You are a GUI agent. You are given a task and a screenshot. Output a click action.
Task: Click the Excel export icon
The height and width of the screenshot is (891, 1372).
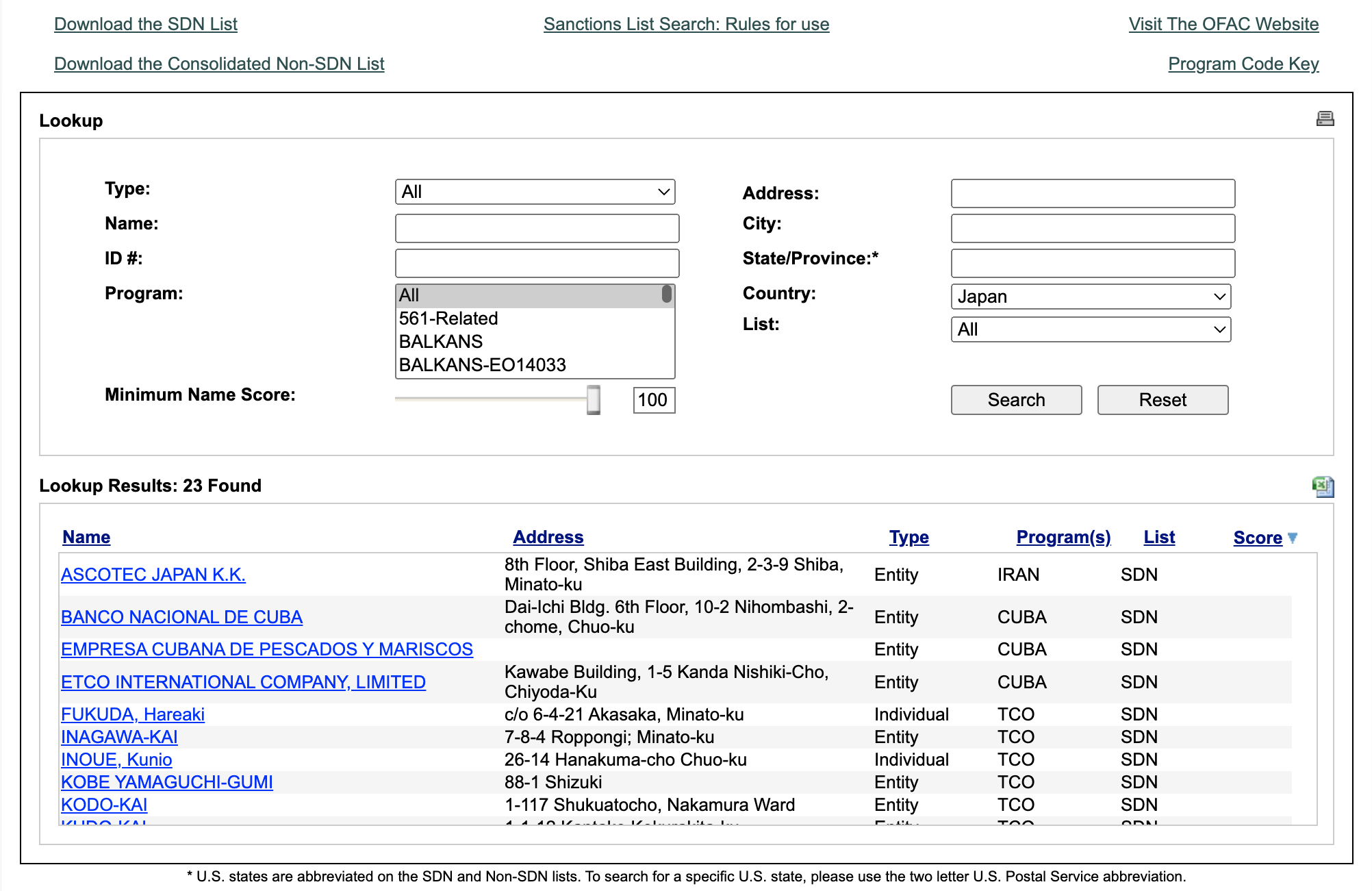(1323, 486)
